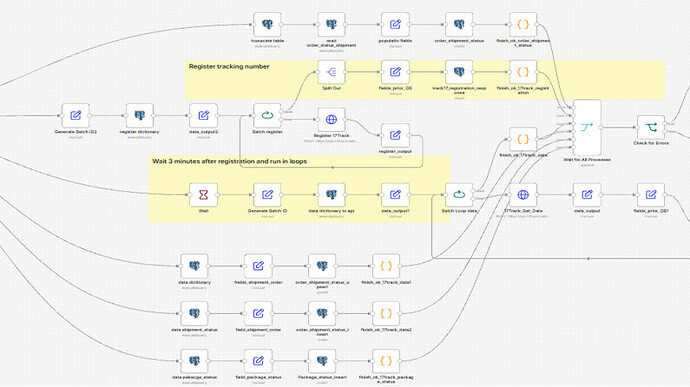Screen dimensions: 690x387
Task: Open the read order_status_shipment node
Action: pyautogui.click(x=331, y=25)
